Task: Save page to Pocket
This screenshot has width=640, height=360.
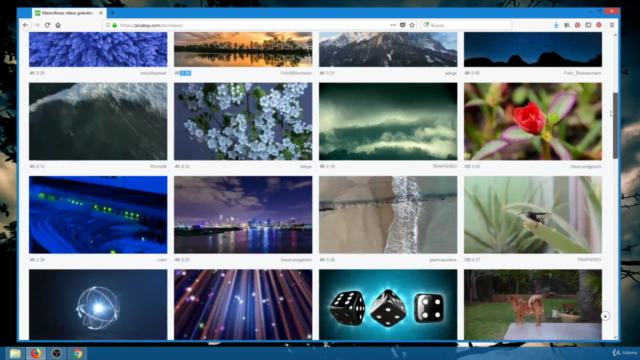Action: (402, 25)
